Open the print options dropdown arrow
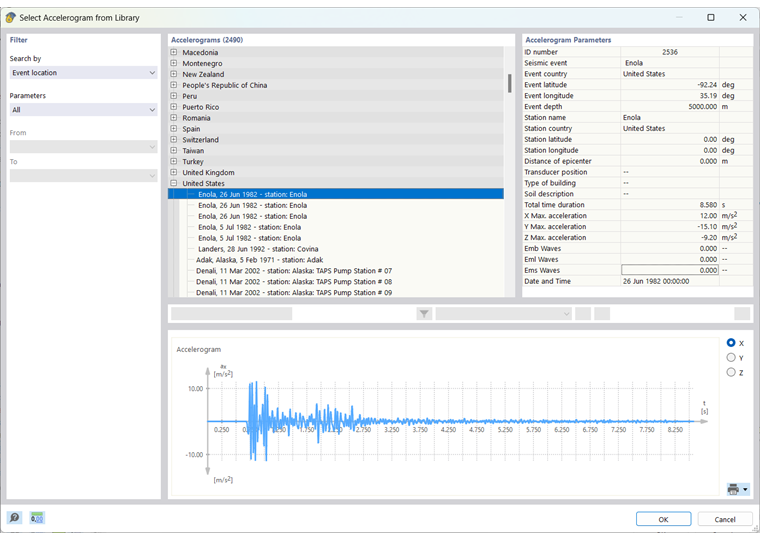 745,490
